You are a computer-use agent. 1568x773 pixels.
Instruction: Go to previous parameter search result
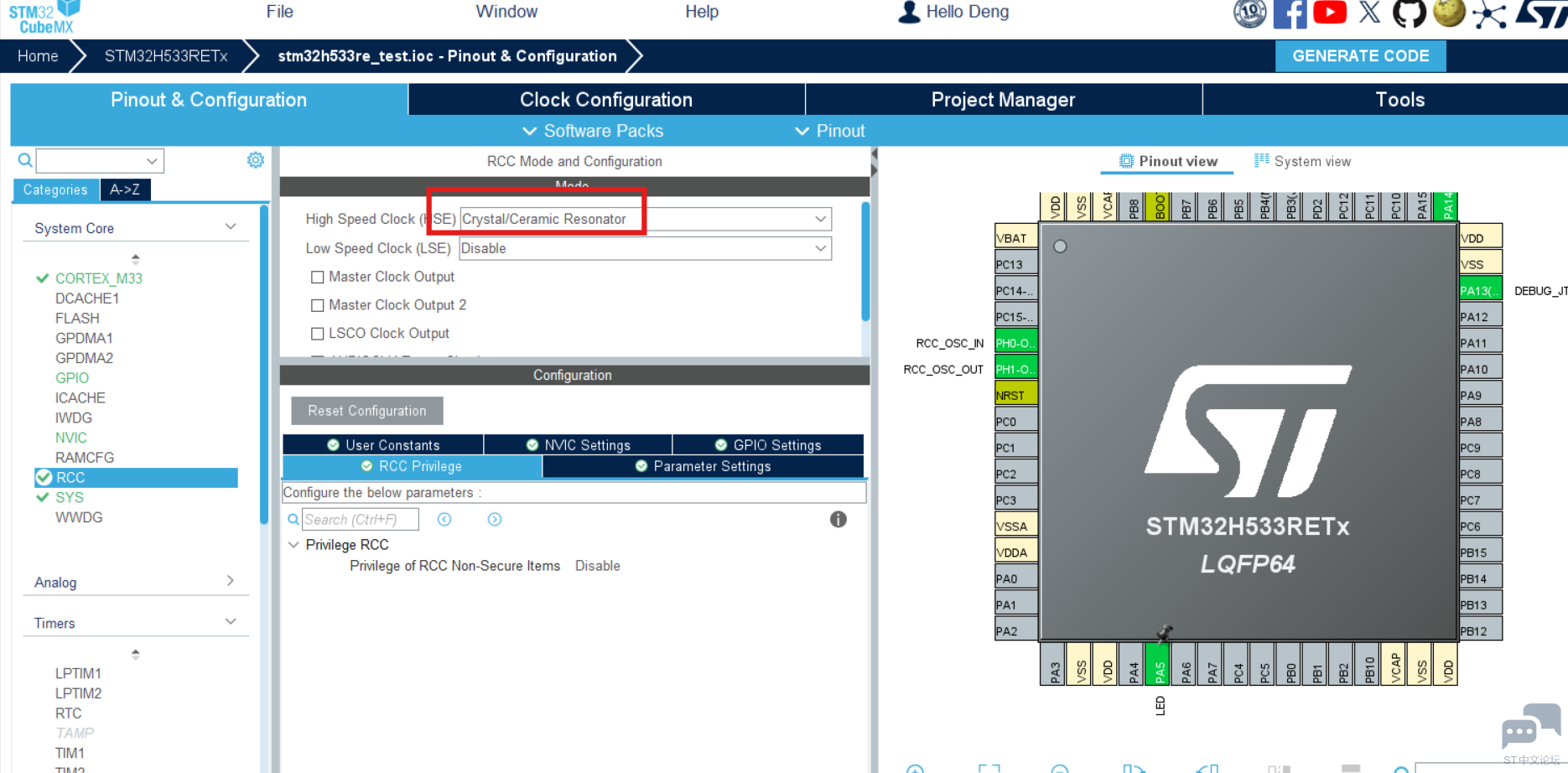(x=444, y=520)
